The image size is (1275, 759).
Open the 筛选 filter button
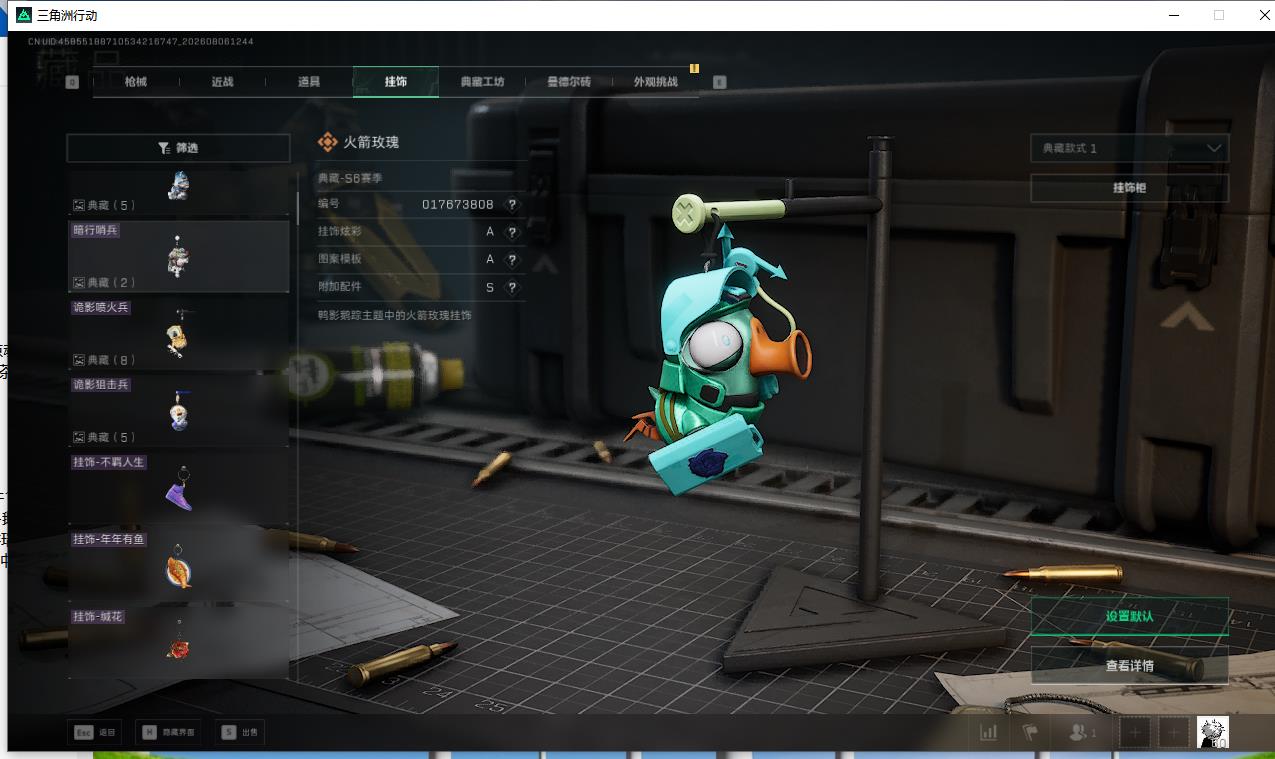(180, 148)
